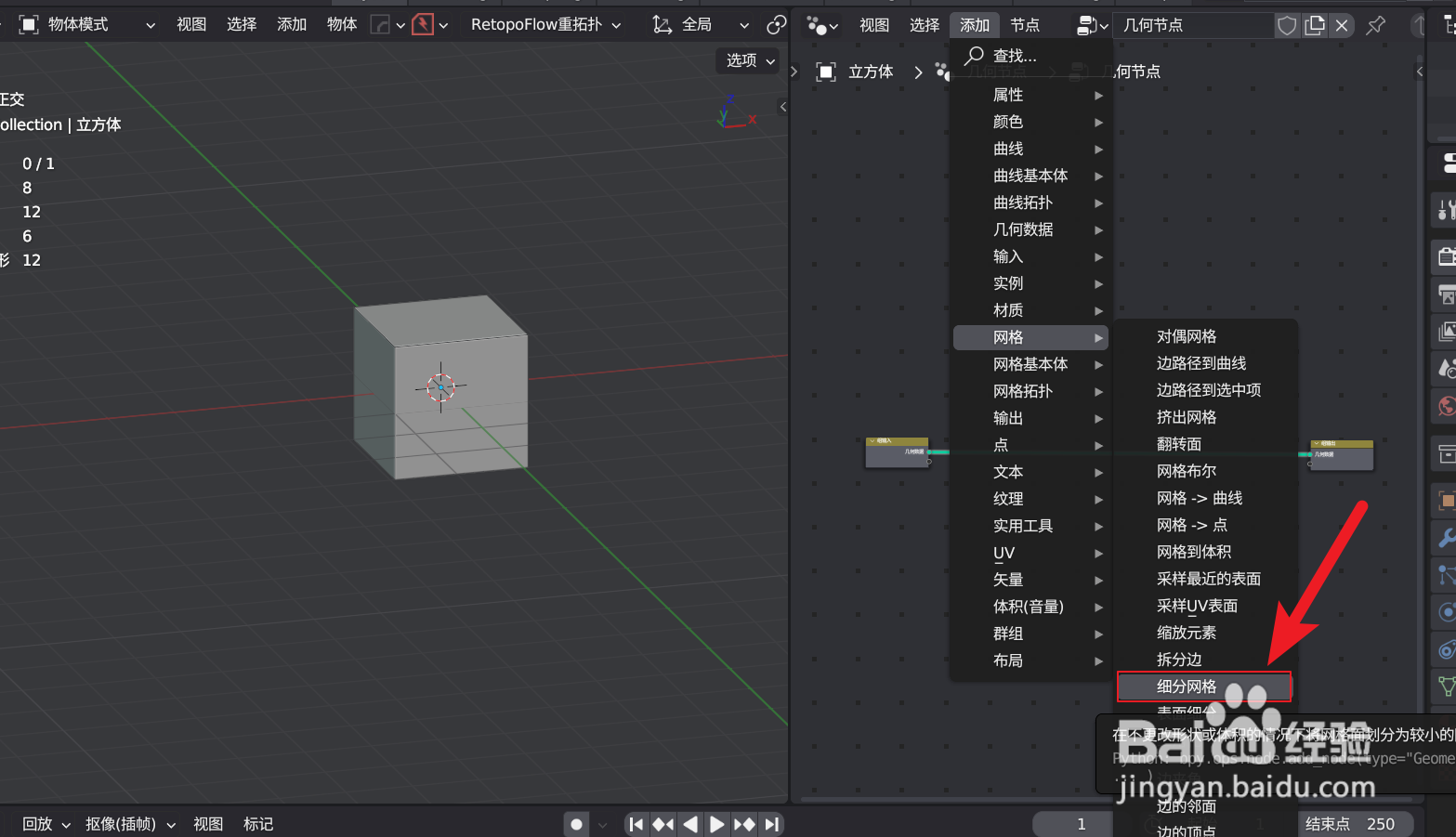Select the Extrude Mesh node
Screen dimensions: 1456x837
click(x=1205, y=417)
